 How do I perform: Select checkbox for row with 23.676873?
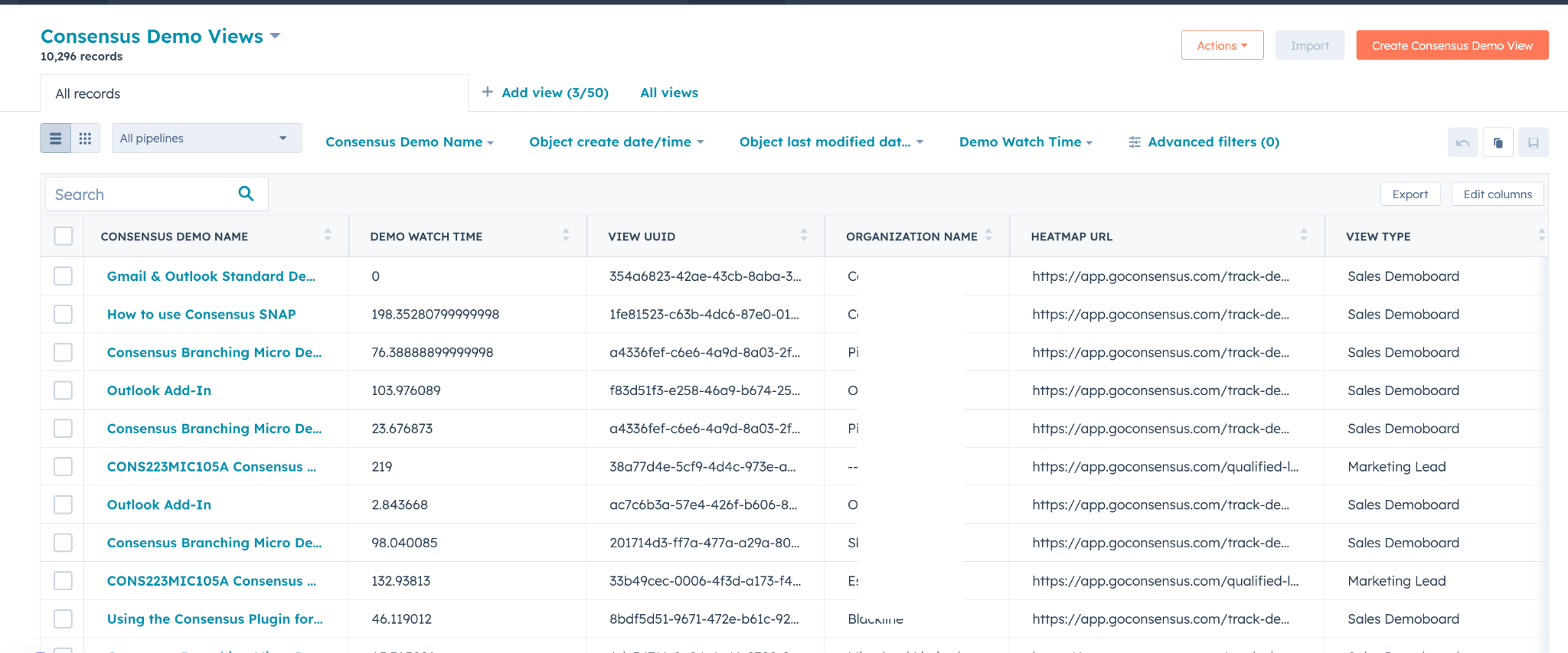coord(64,428)
